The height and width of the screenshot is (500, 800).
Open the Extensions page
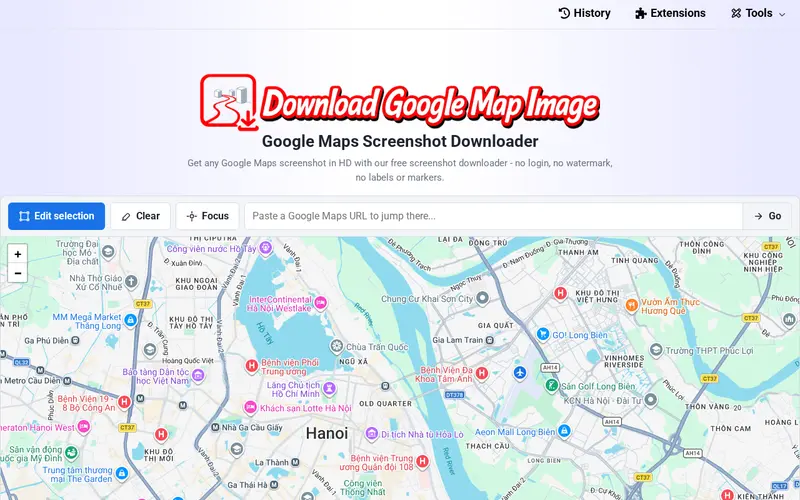pyautogui.click(x=670, y=13)
